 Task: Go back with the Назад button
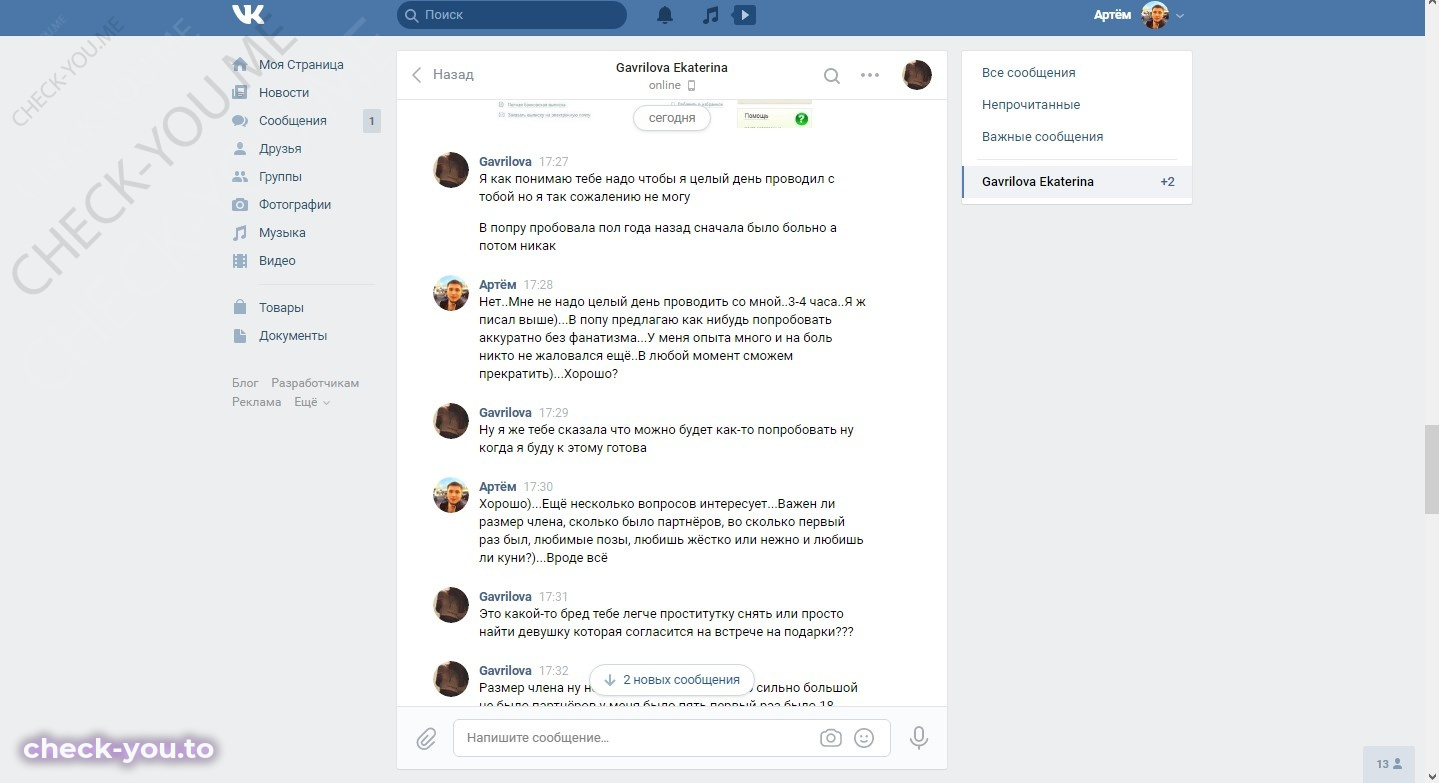coord(442,75)
